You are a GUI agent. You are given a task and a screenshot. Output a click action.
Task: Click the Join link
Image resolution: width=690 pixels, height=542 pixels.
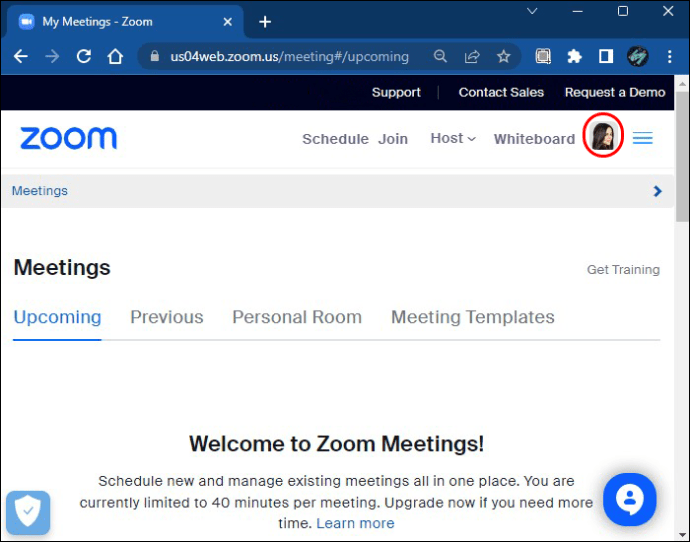click(393, 139)
